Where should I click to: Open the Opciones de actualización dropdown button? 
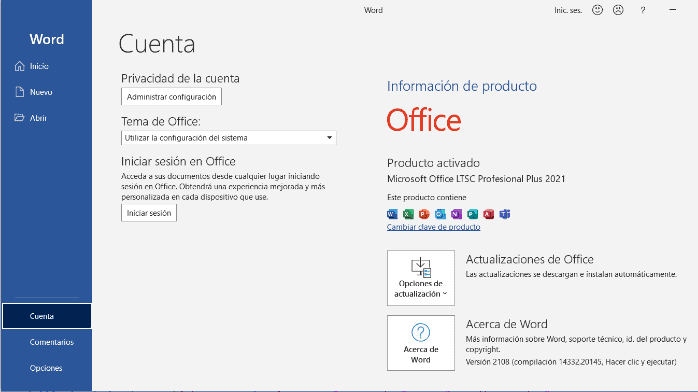pyautogui.click(x=421, y=278)
